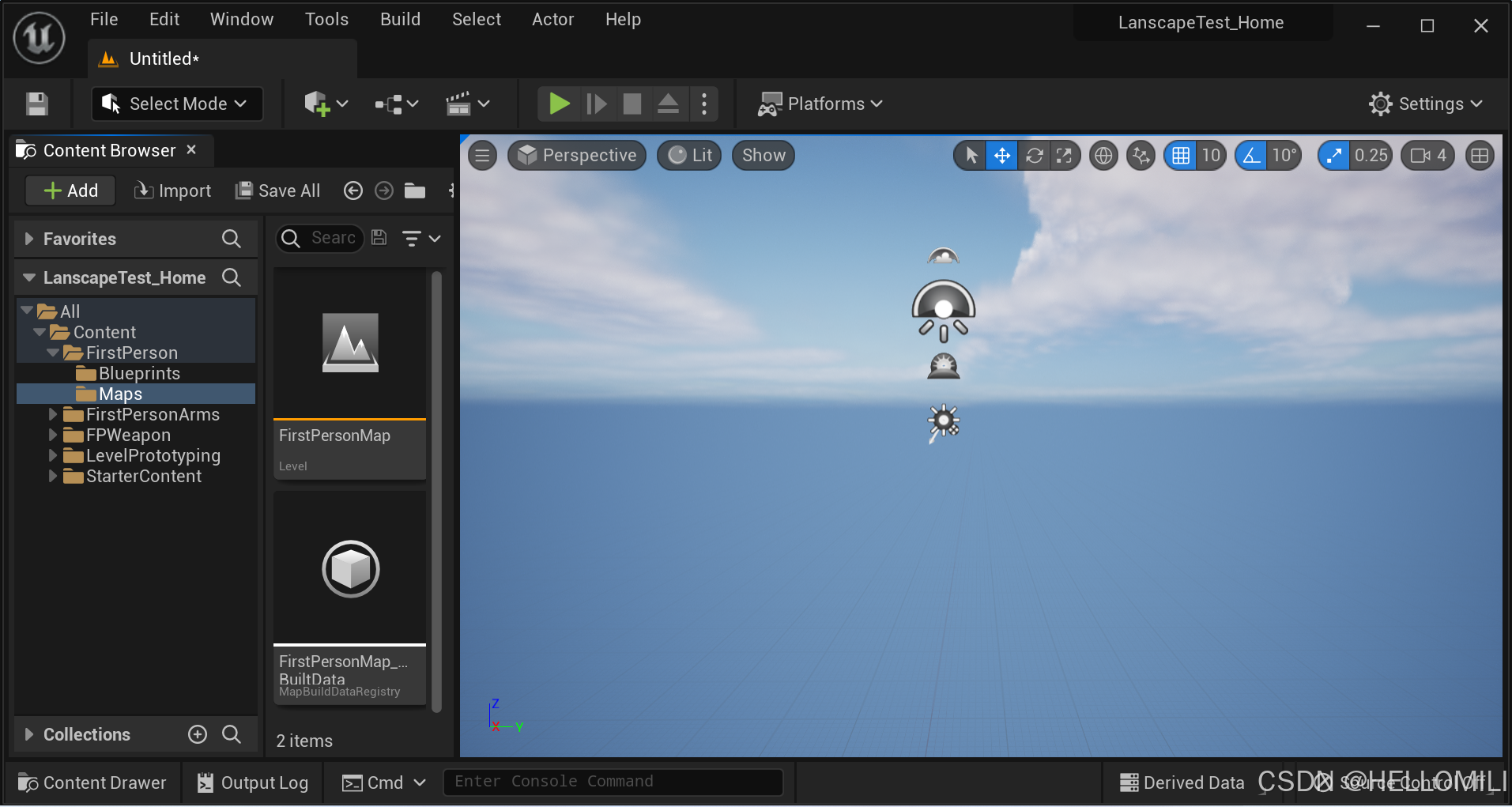Collapse the Content folder tree node

pos(40,332)
